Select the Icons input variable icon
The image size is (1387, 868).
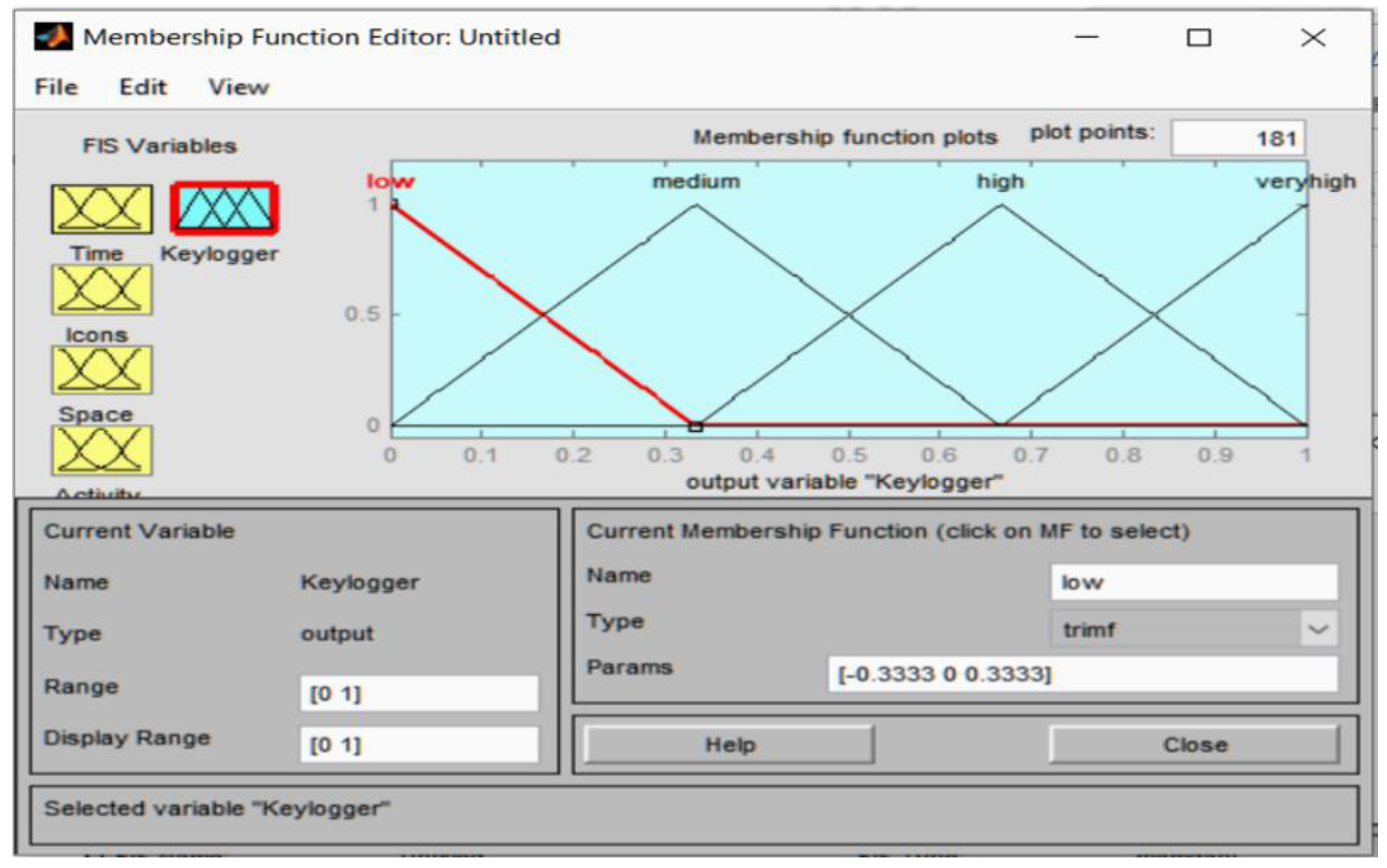[101, 289]
